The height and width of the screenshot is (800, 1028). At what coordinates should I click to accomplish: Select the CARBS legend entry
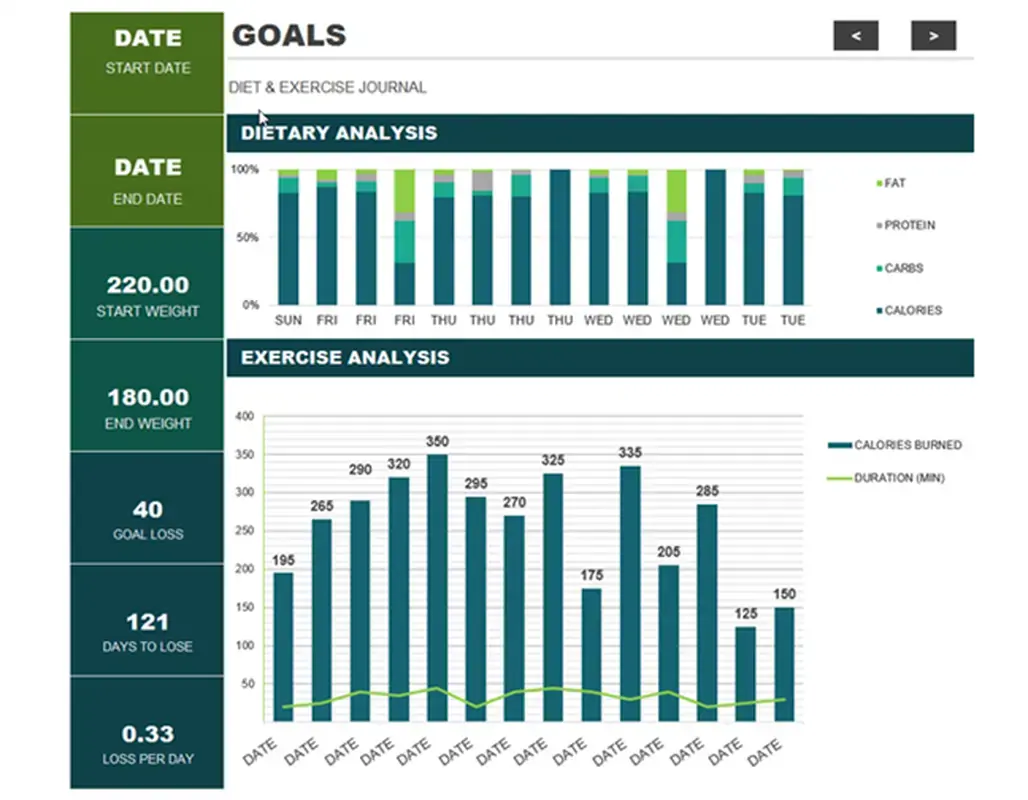point(902,269)
